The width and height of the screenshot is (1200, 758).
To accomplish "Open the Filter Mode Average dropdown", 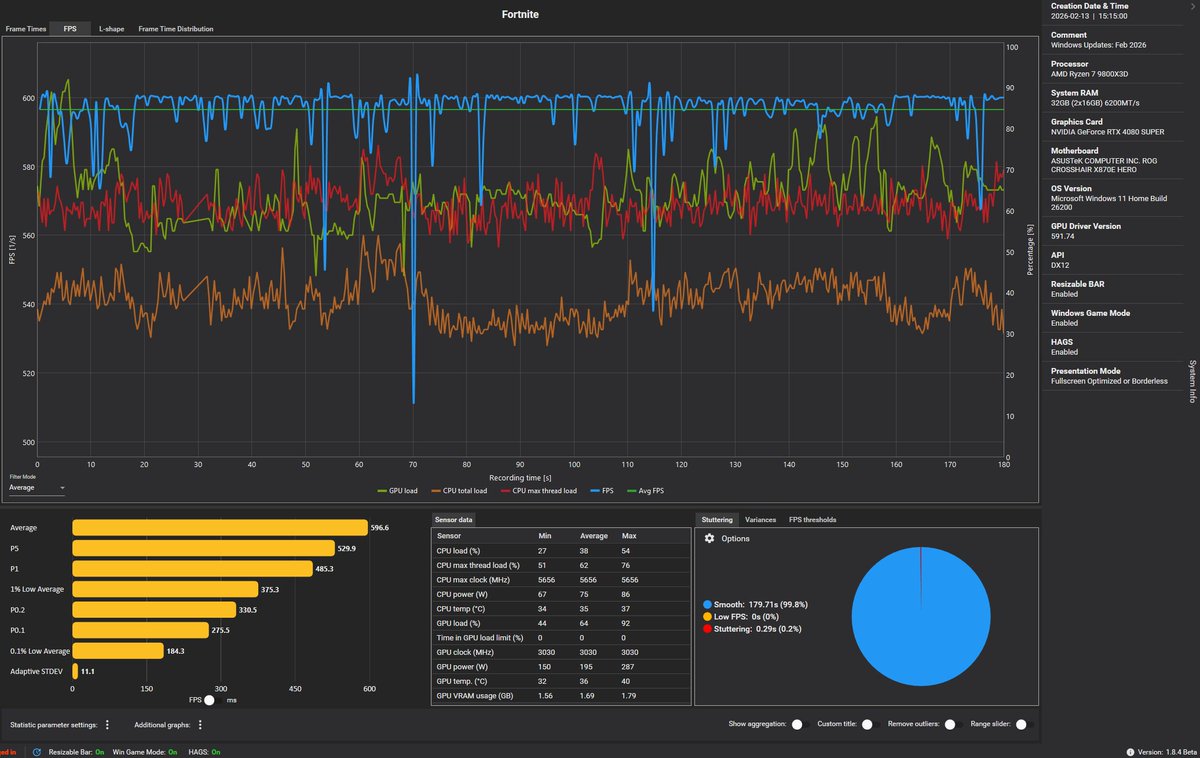I will click(37, 488).
